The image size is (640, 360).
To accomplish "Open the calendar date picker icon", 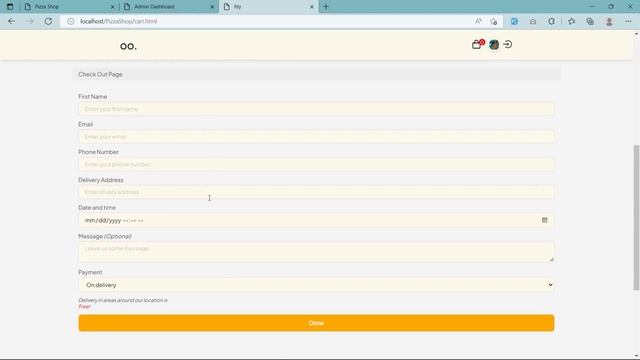I will [x=544, y=220].
